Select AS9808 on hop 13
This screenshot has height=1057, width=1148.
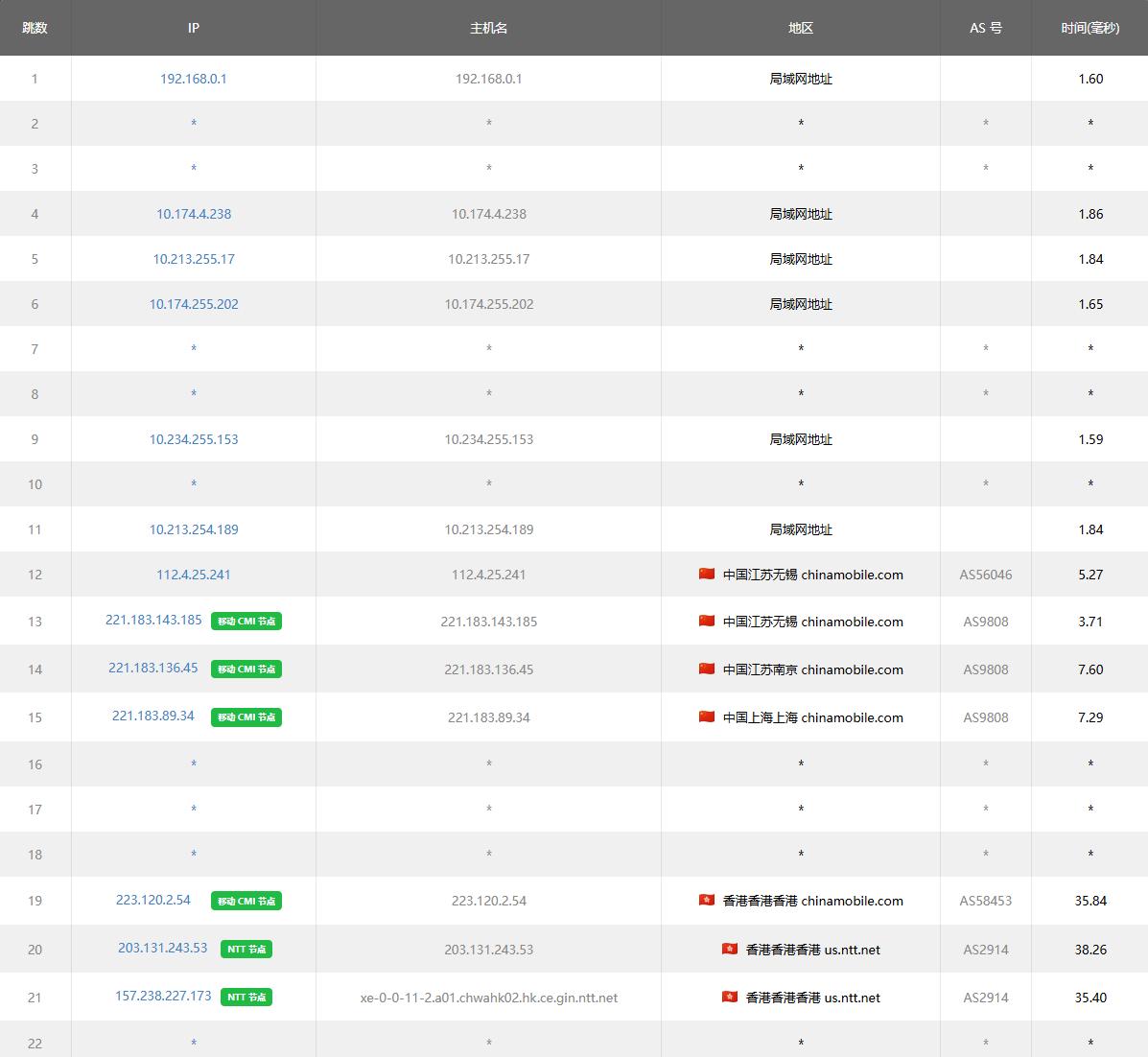tap(986, 622)
